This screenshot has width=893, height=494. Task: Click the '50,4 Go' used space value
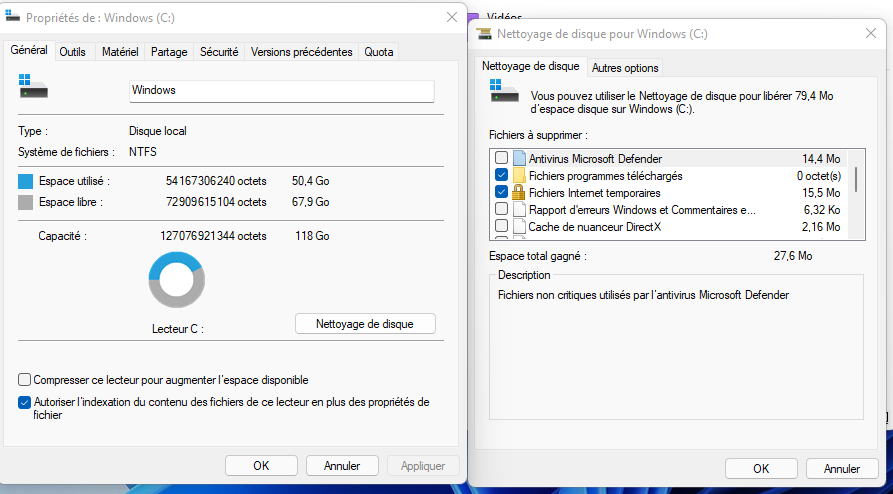(310, 181)
